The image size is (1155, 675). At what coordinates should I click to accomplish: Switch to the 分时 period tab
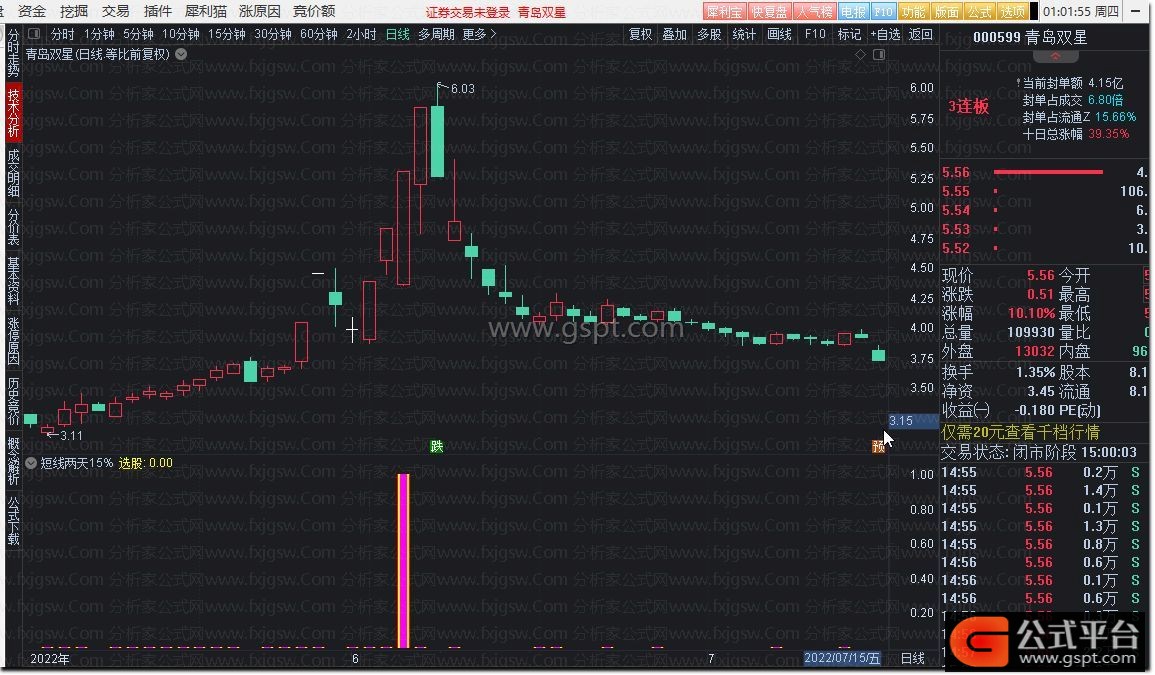[63, 34]
